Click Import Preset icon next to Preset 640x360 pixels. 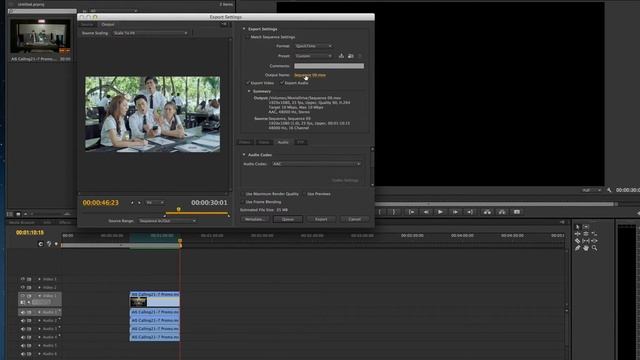pyautogui.click(x=351, y=56)
